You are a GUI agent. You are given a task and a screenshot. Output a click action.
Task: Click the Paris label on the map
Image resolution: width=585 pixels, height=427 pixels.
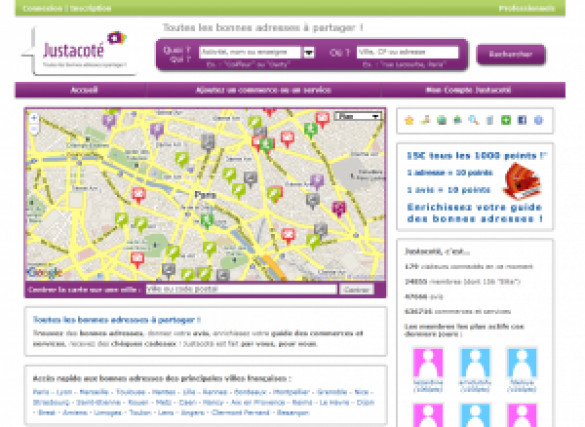pyautogui.click(x=205, y=195)
